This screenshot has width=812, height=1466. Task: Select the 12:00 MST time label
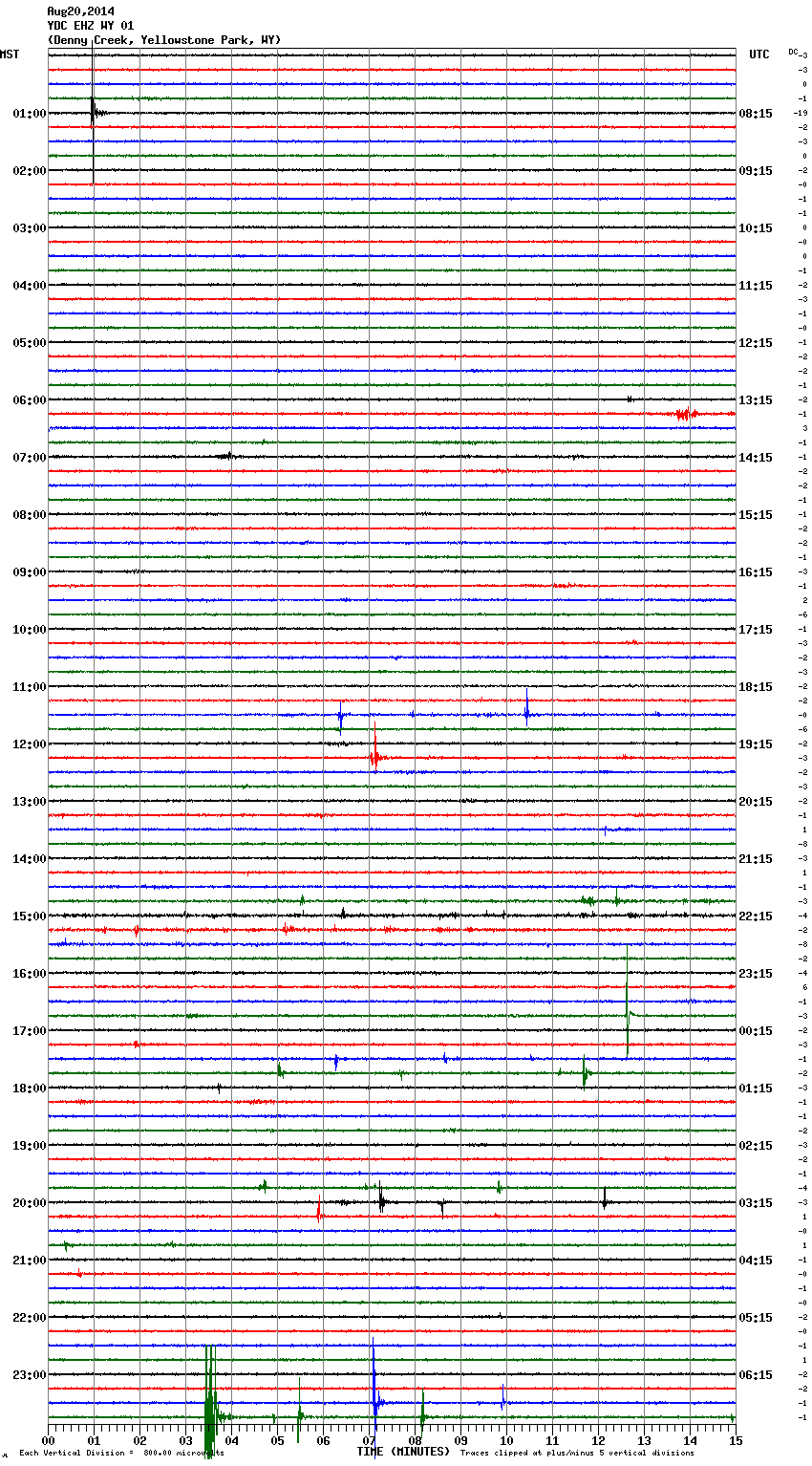click(29, 744)
